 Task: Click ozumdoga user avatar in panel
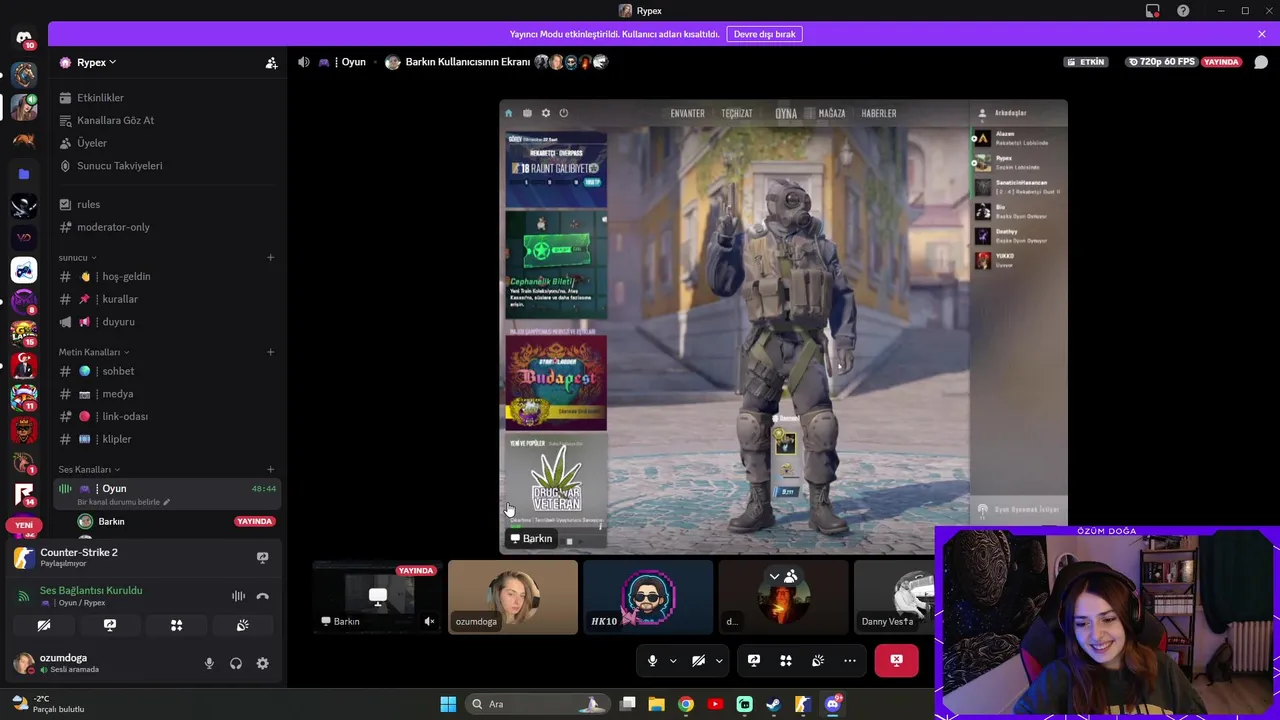(23, 663)
